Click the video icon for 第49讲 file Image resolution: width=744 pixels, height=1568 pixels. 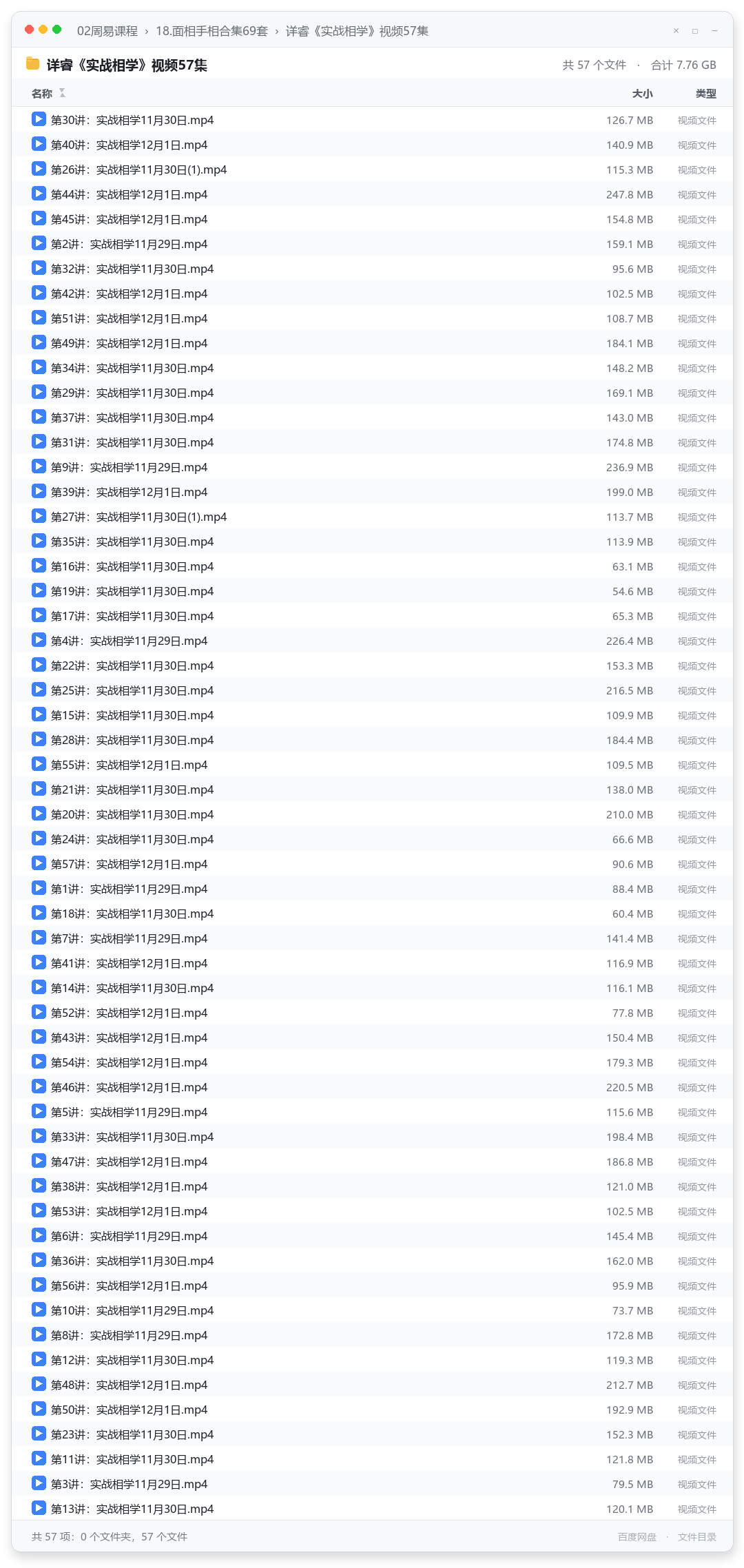(39, 342)
